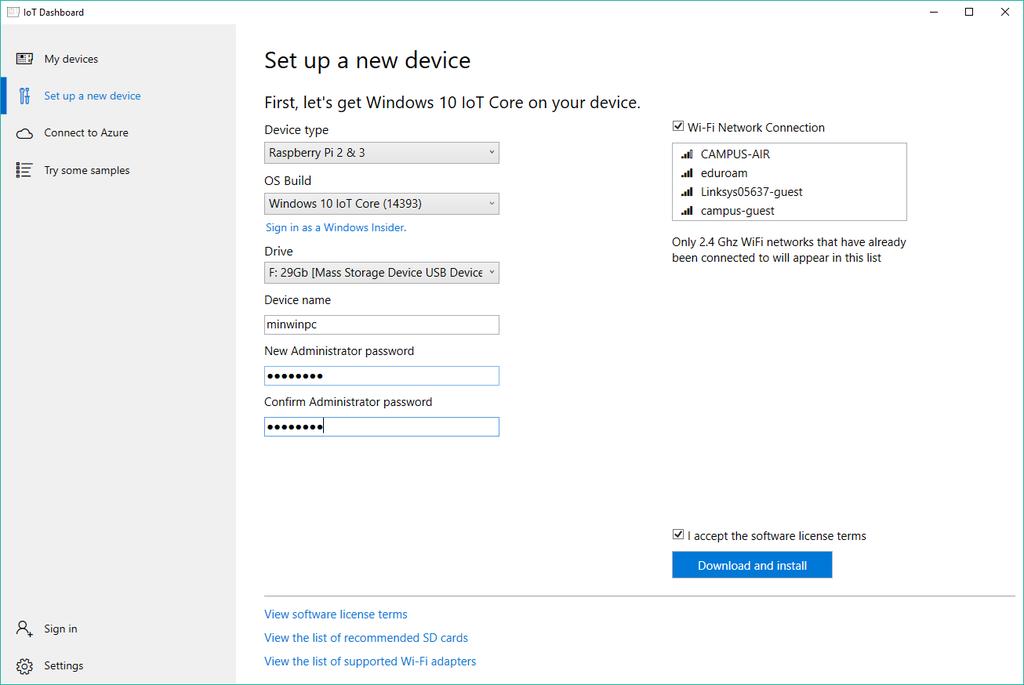Image resolution: width=1024 pixels, height=685 pixels.
Task: Select the Linksys05637-guest network name
Action: tap(752, 192)
